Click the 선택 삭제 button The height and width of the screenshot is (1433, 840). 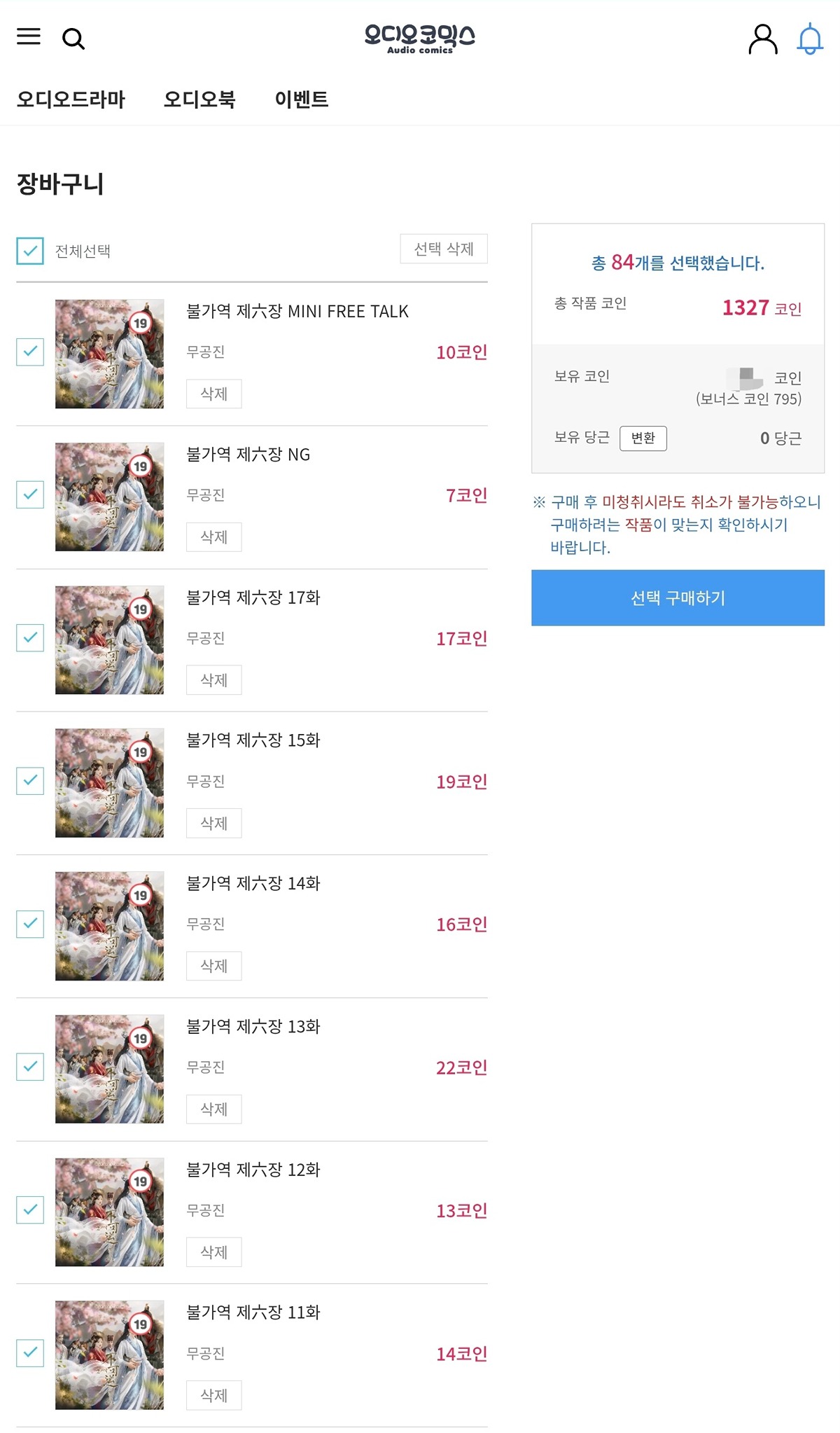pyautogui.click(x=444, y=249)
